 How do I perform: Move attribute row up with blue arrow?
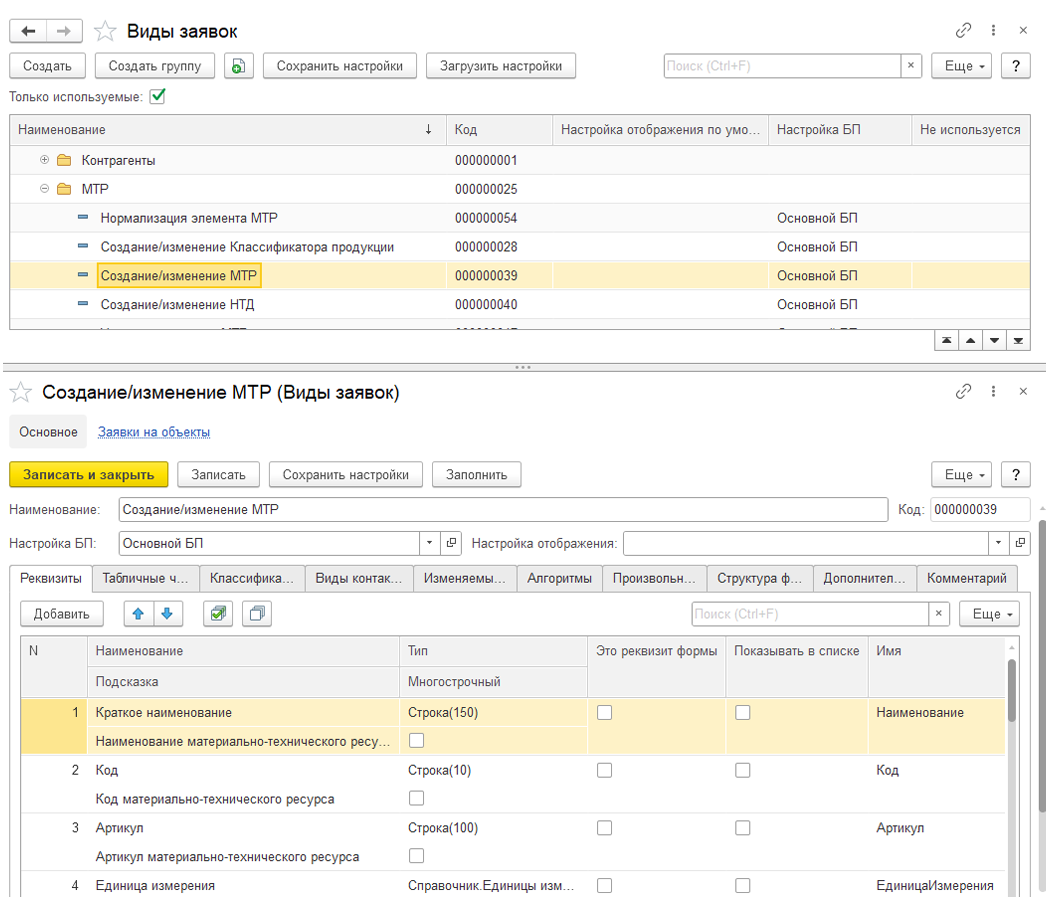139,614
